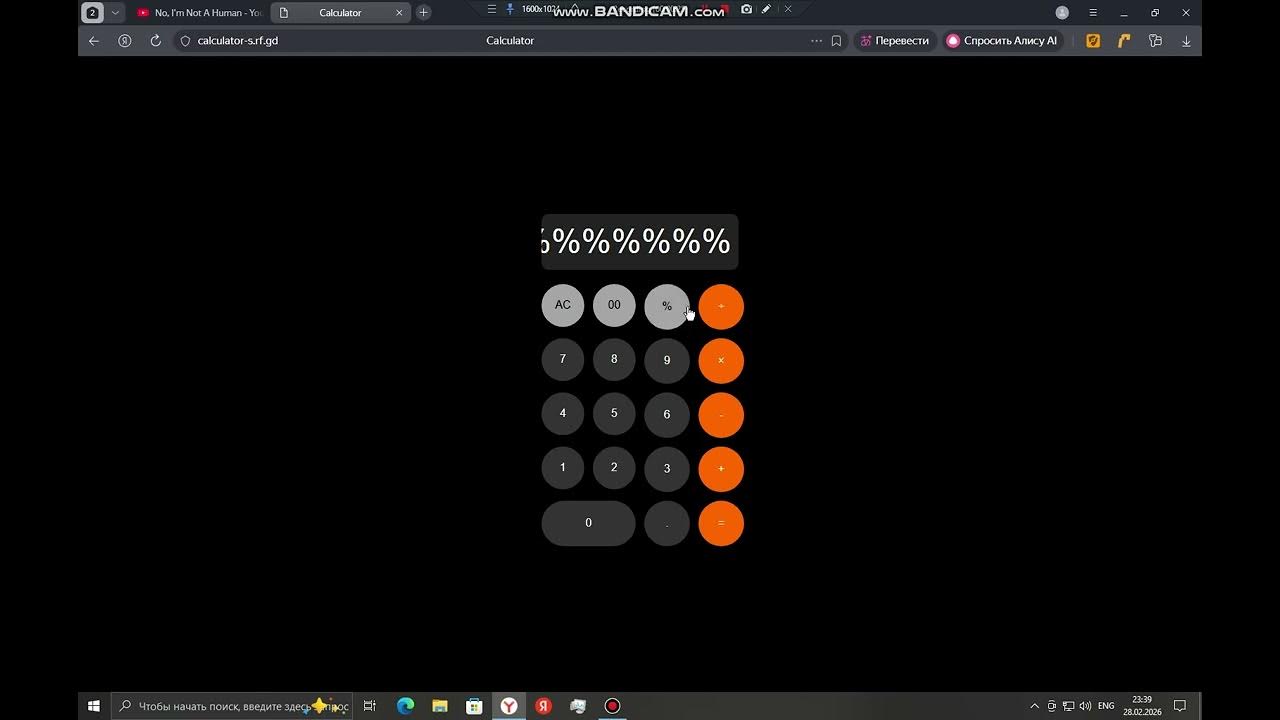Click the orange multiply operator button
This screenshot has width=1280, height=720.
(721, 361)
